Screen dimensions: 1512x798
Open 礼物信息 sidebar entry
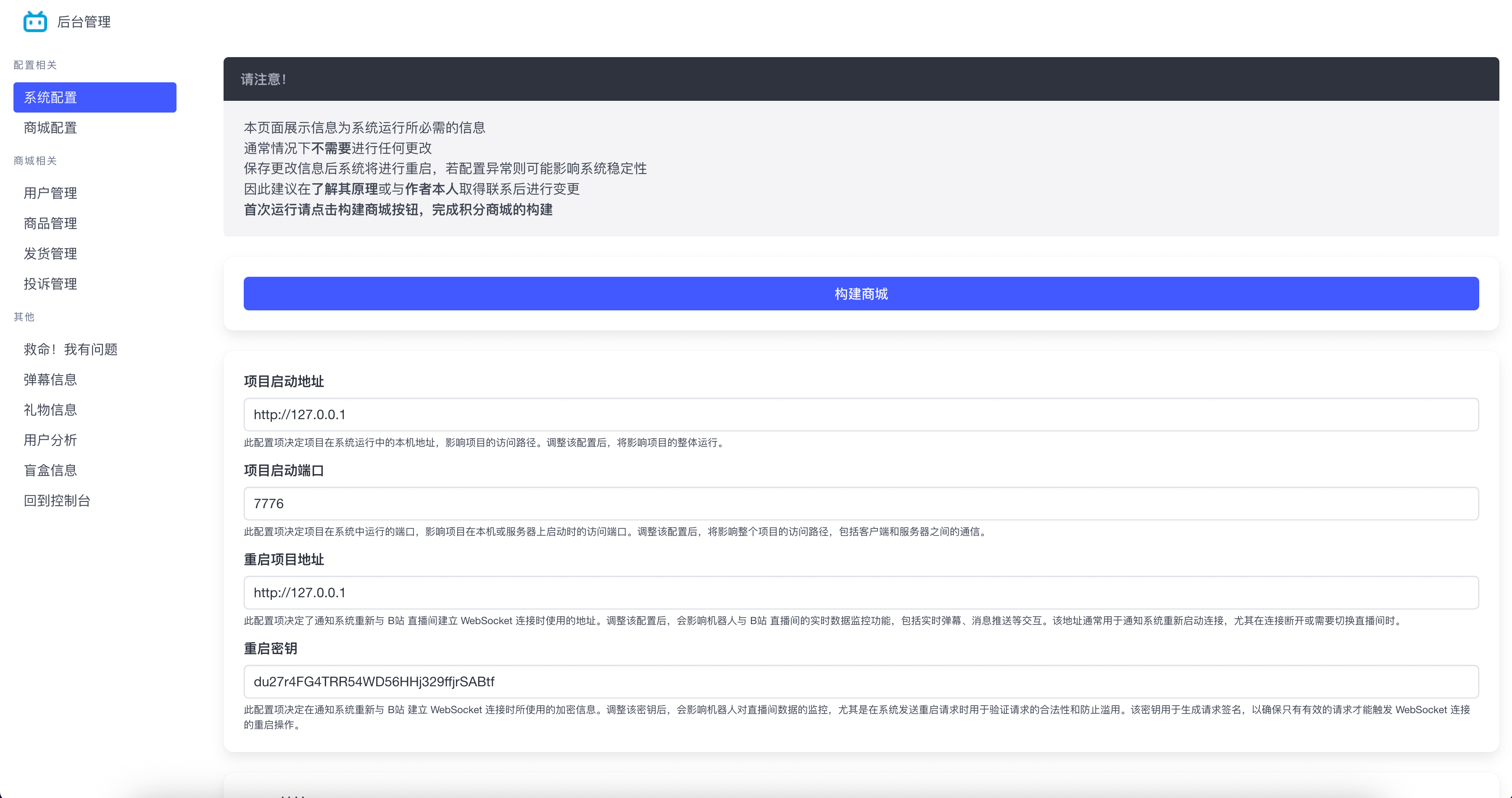pos(50,409)
